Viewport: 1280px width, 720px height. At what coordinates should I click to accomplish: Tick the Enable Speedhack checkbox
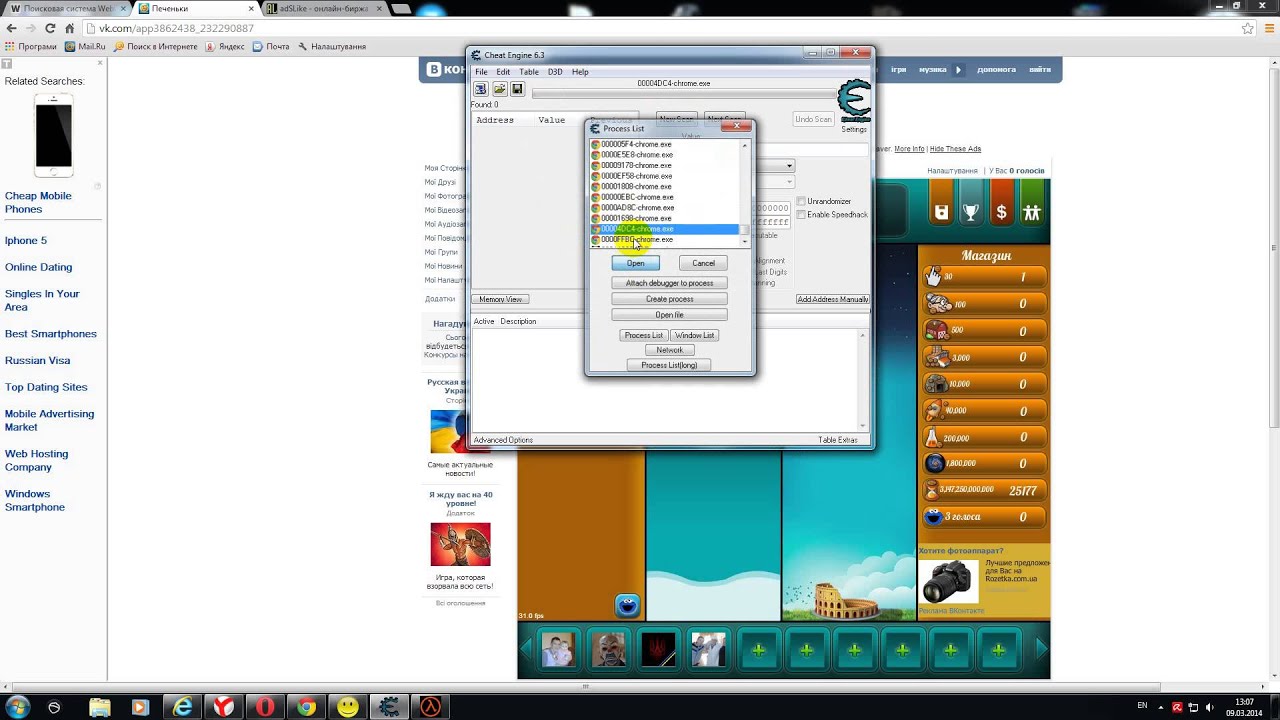point(801,215)
